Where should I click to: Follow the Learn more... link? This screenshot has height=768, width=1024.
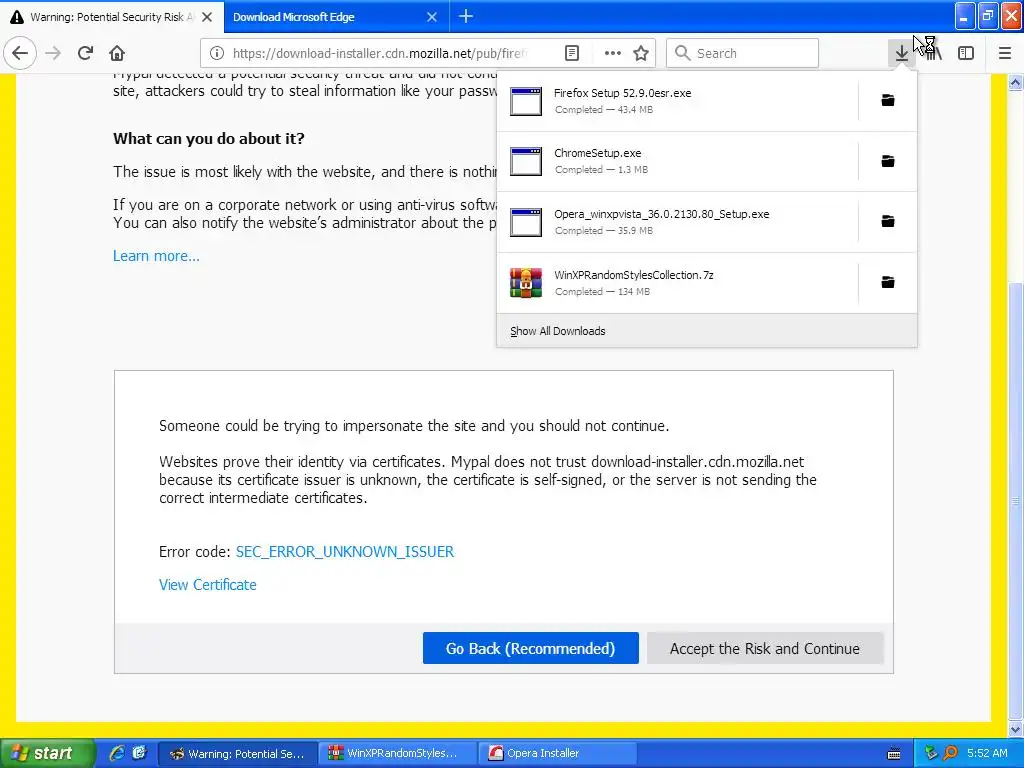pos(156,256)
